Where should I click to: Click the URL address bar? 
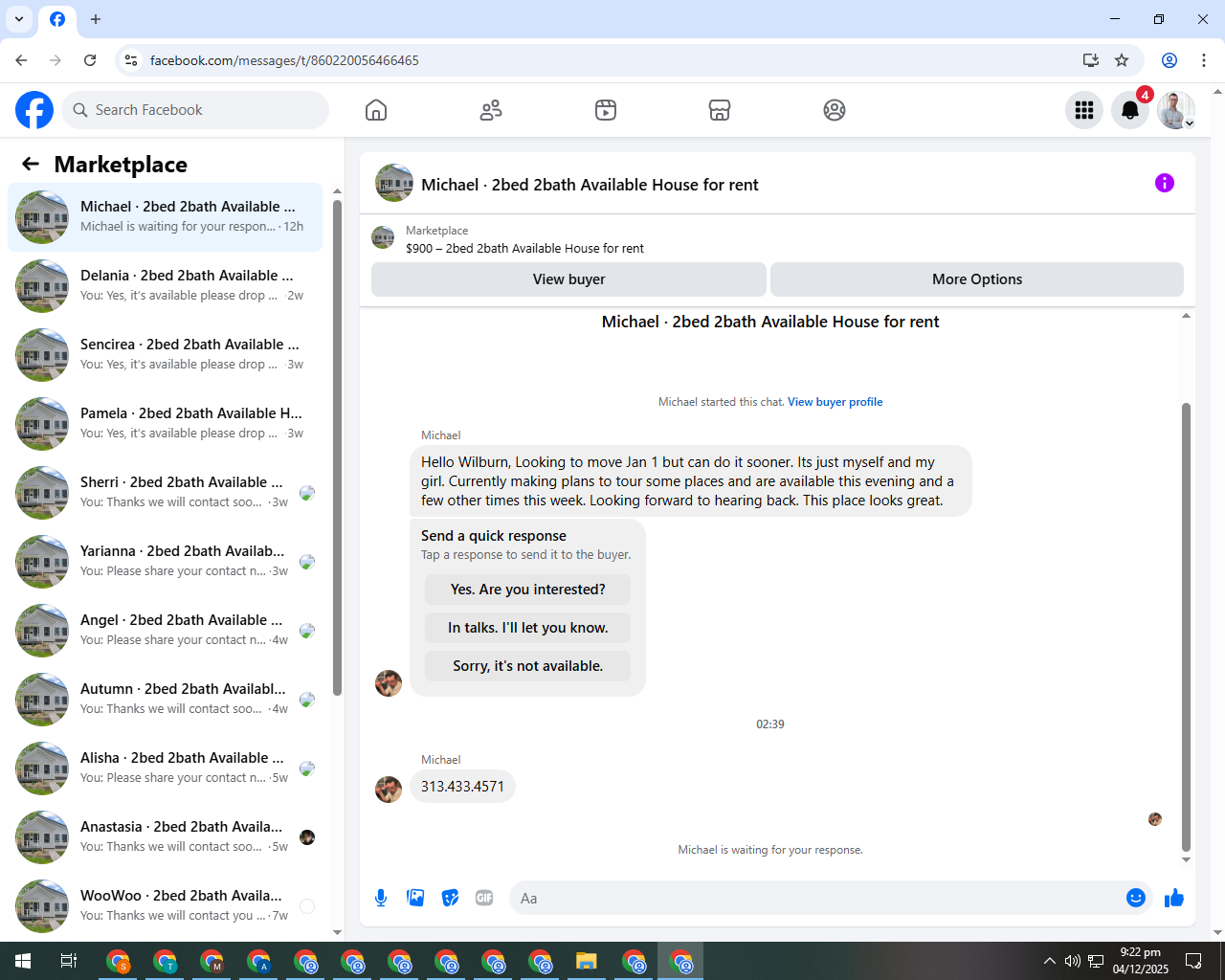[x=603, y=60]
